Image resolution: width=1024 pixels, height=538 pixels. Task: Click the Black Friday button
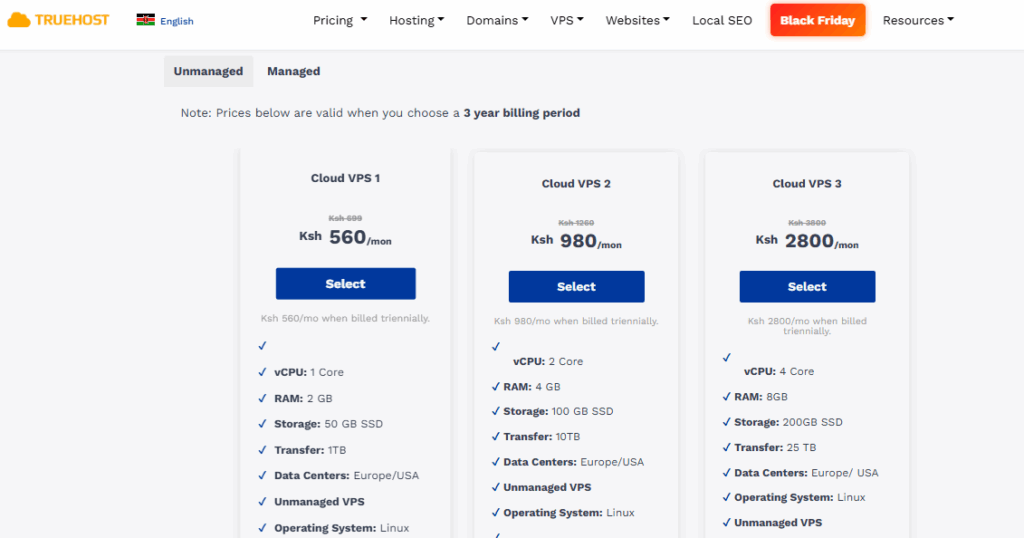click(x=817, y=20)
